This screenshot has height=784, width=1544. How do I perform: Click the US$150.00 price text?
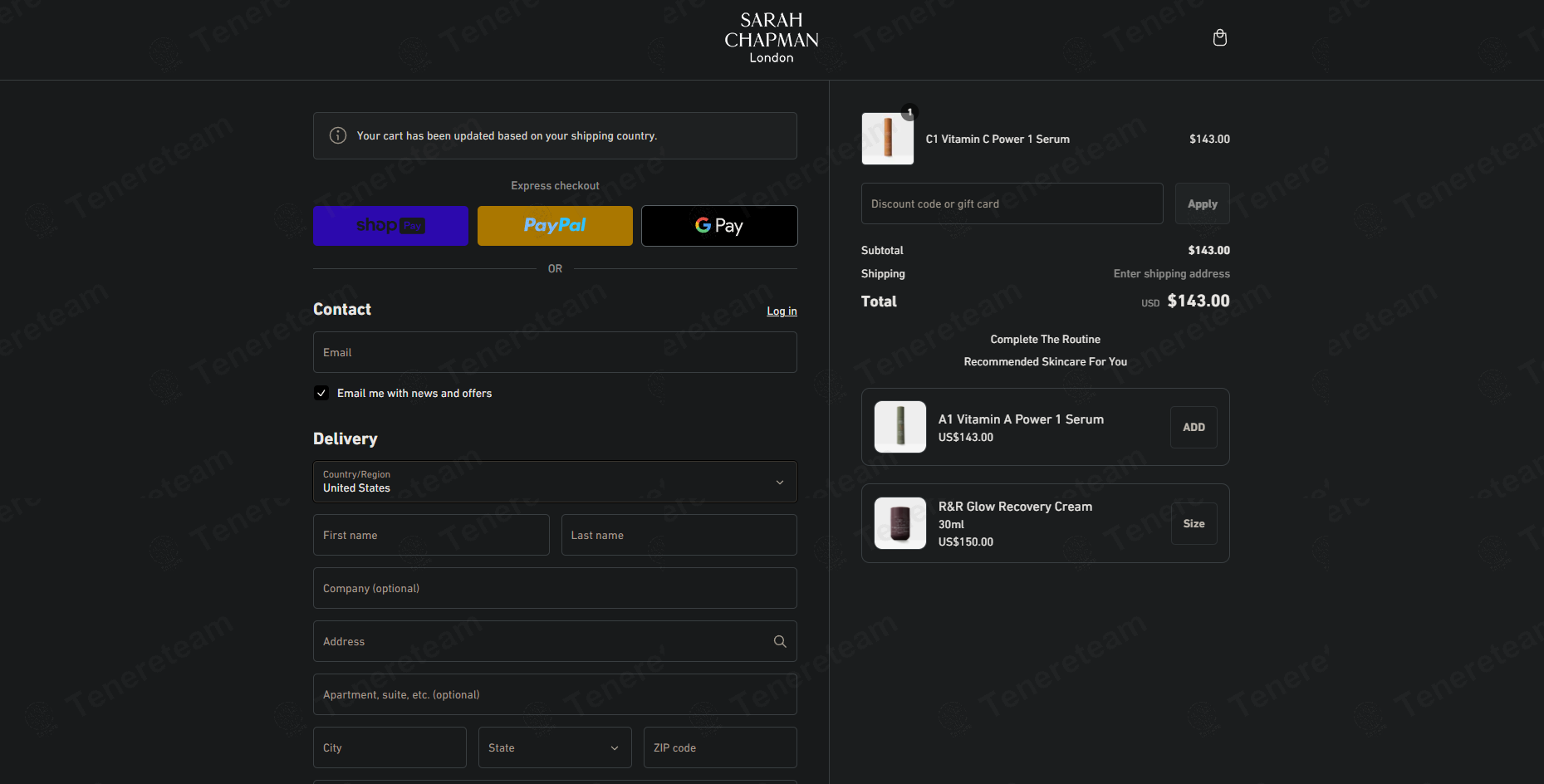click(966, 541)
